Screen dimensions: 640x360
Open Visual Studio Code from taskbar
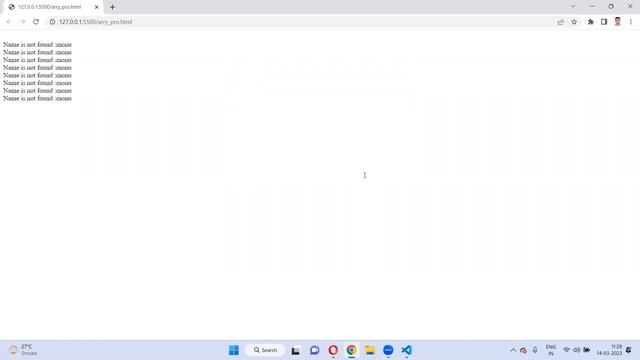point(407,350)
